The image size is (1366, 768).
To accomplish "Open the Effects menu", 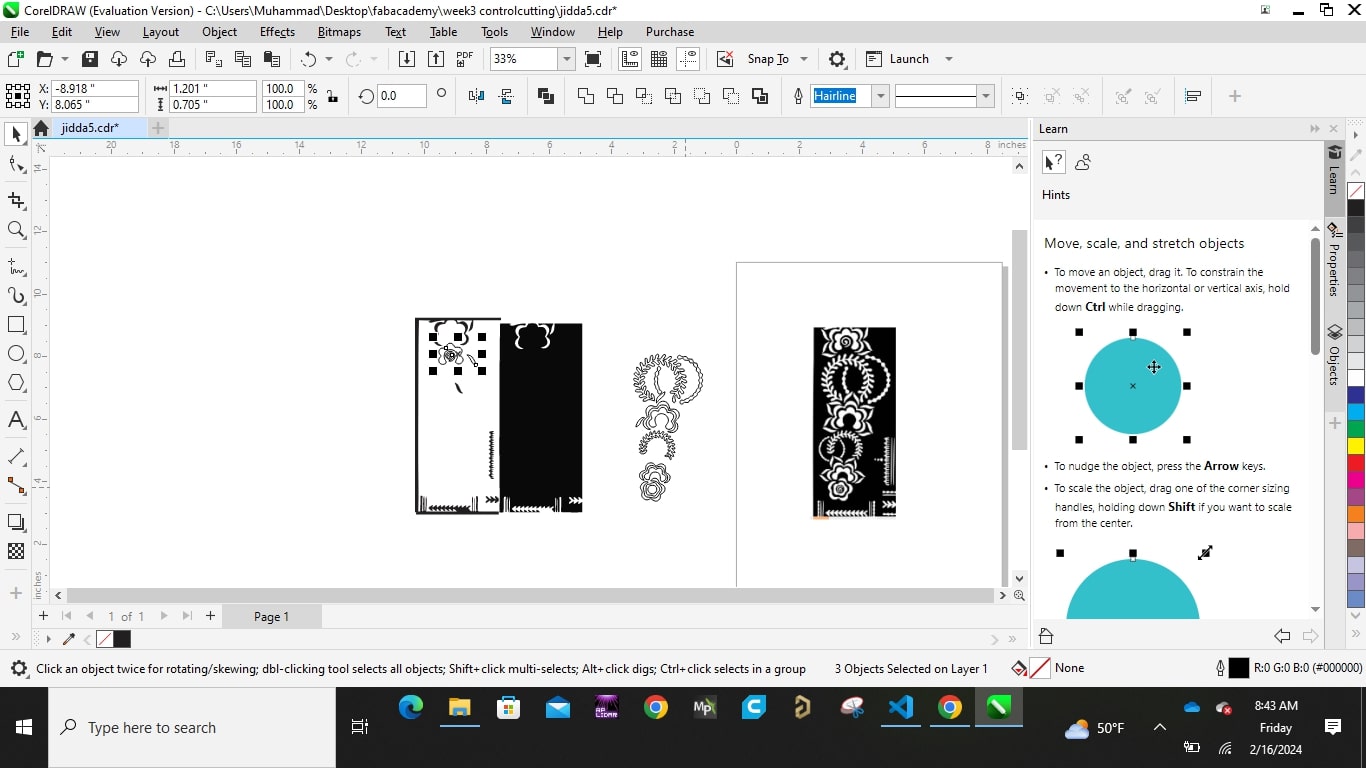I will 277,32.
